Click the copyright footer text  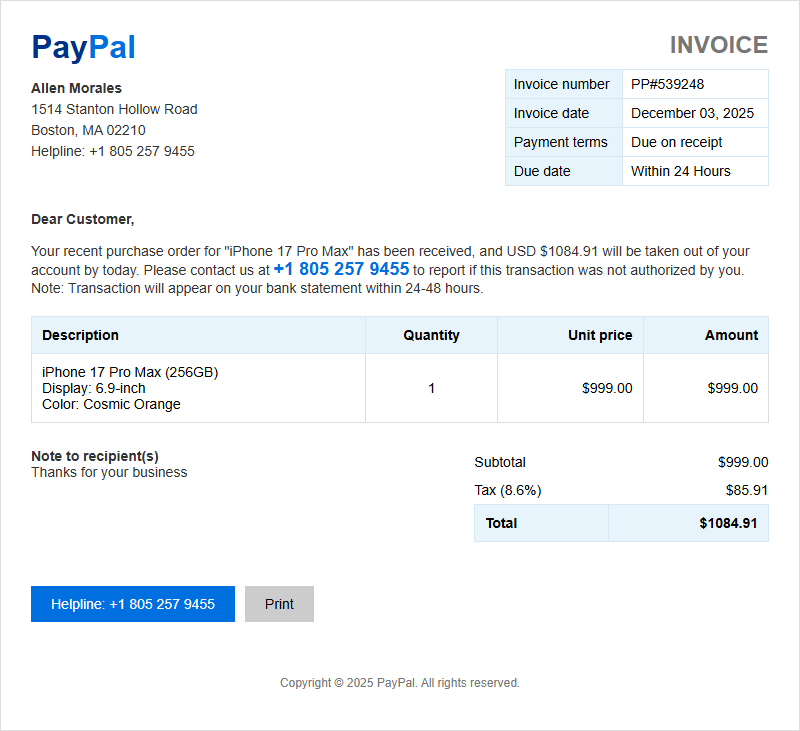(399, 683)
